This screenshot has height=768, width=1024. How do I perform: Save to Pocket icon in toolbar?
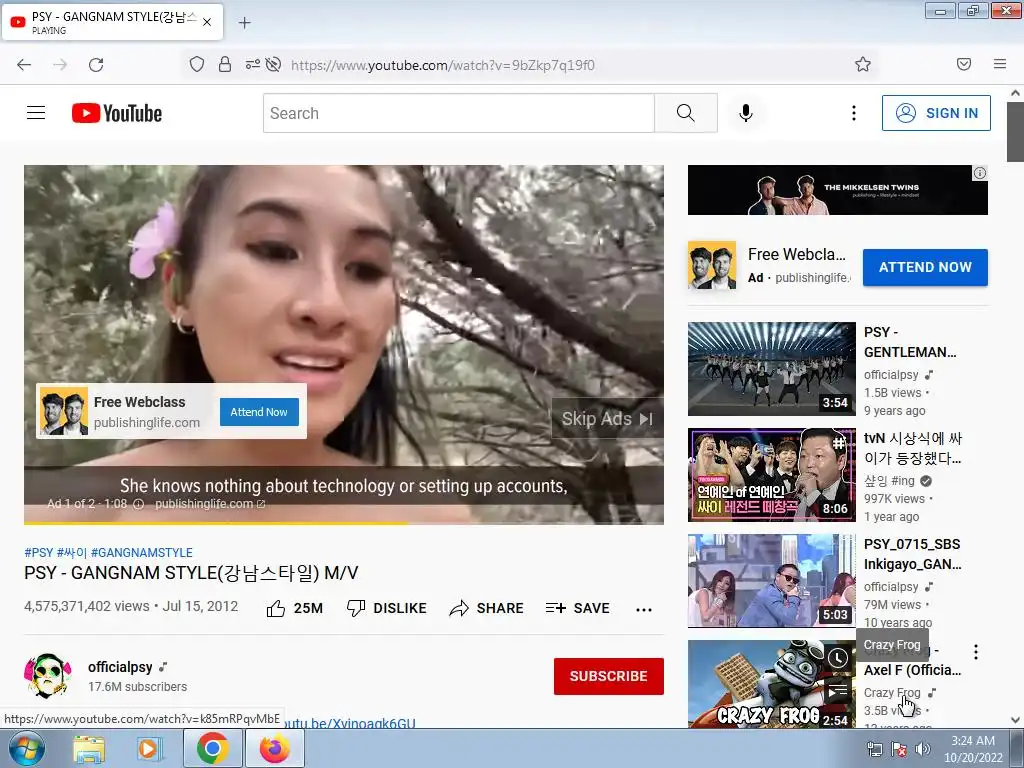coord(964,64)
